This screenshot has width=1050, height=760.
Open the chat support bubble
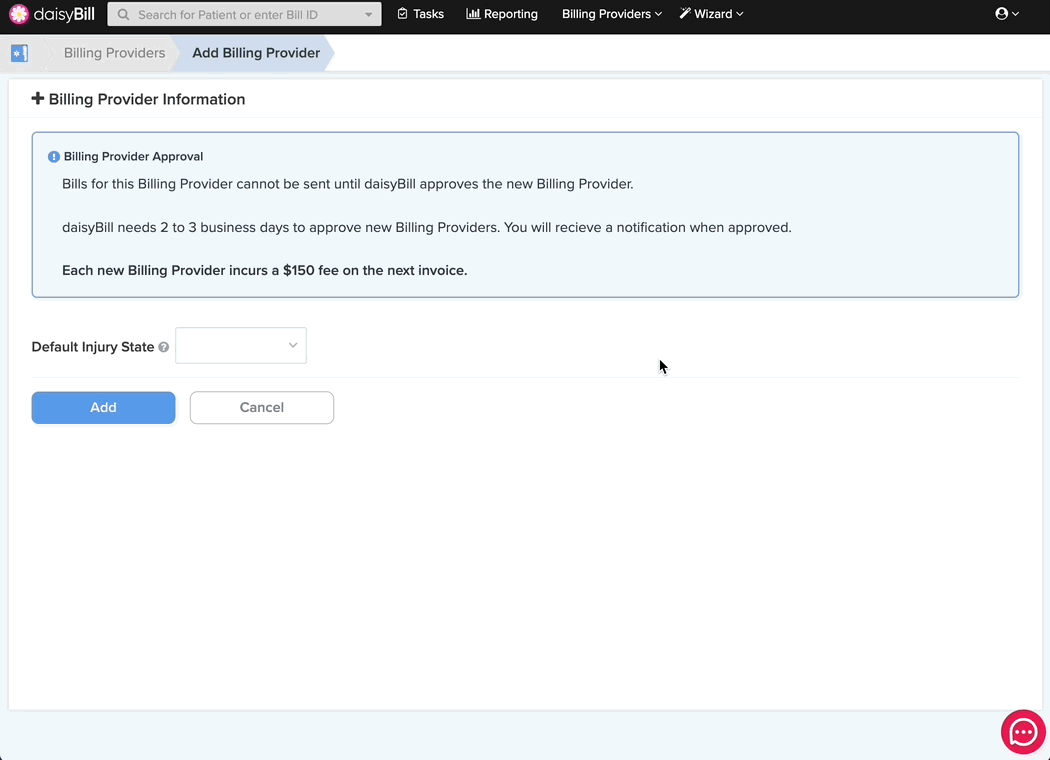click(x=1023, y=733)
